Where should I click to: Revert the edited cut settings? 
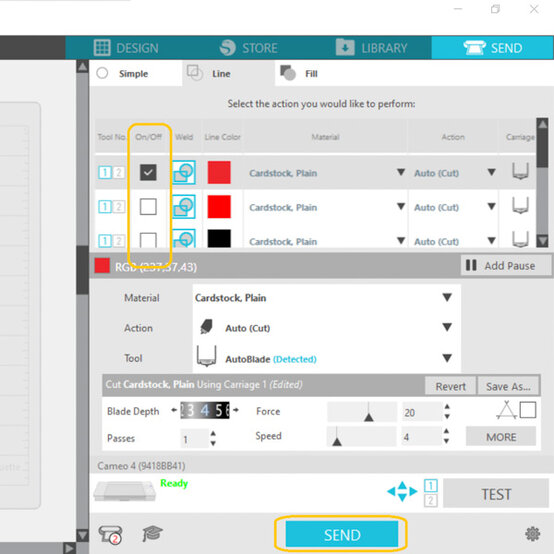450,386
